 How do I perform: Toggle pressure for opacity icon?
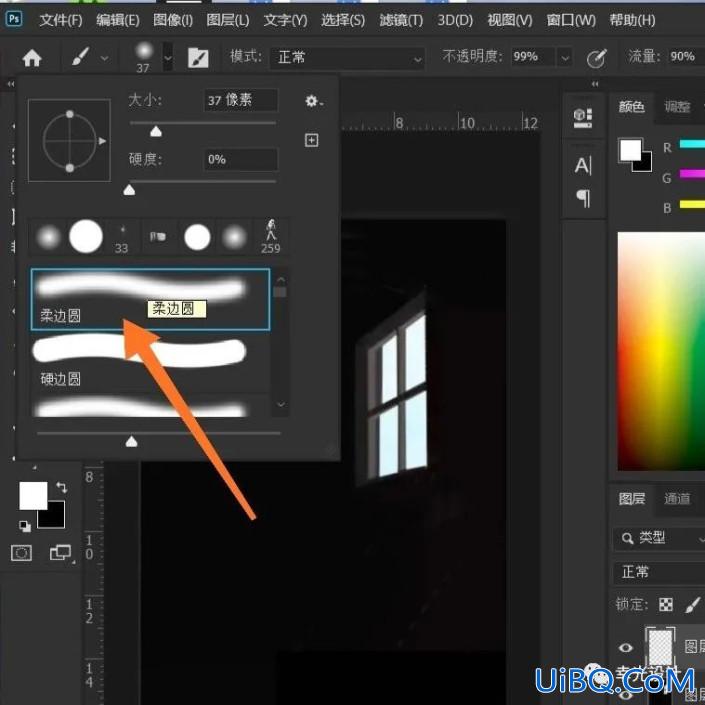(x=597, y=58)
